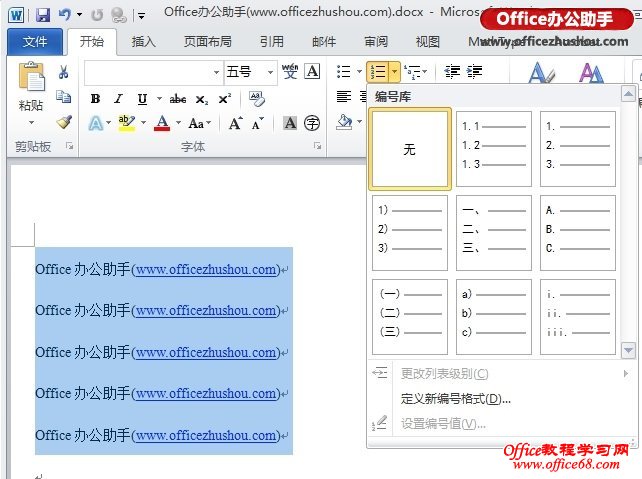Switch to the 开始 Home tab
The width and height of the screenshot is (642, 479).
tap(92, 42)
